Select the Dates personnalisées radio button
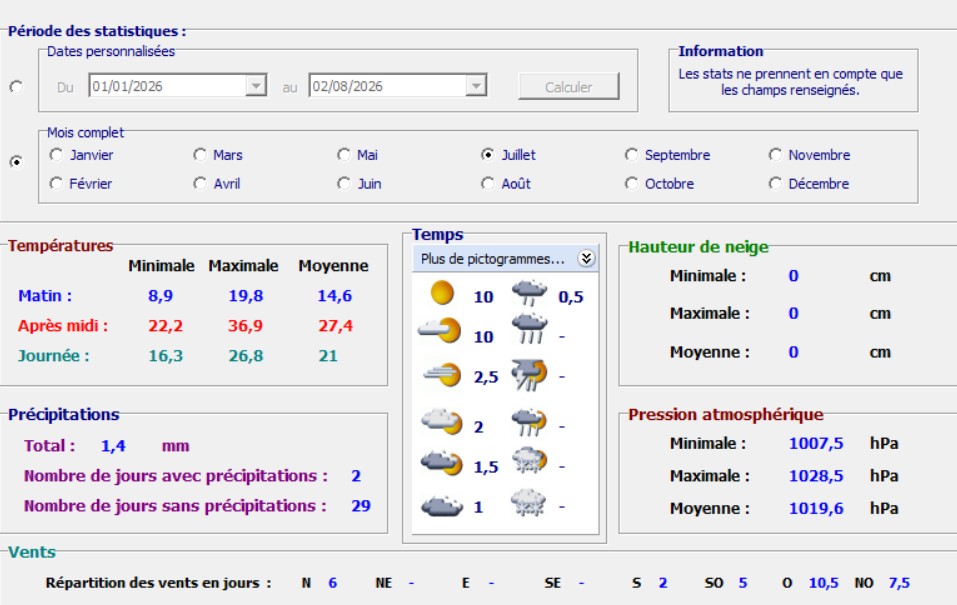Screen dimensions: 957x605 click(x=16, y=87)
